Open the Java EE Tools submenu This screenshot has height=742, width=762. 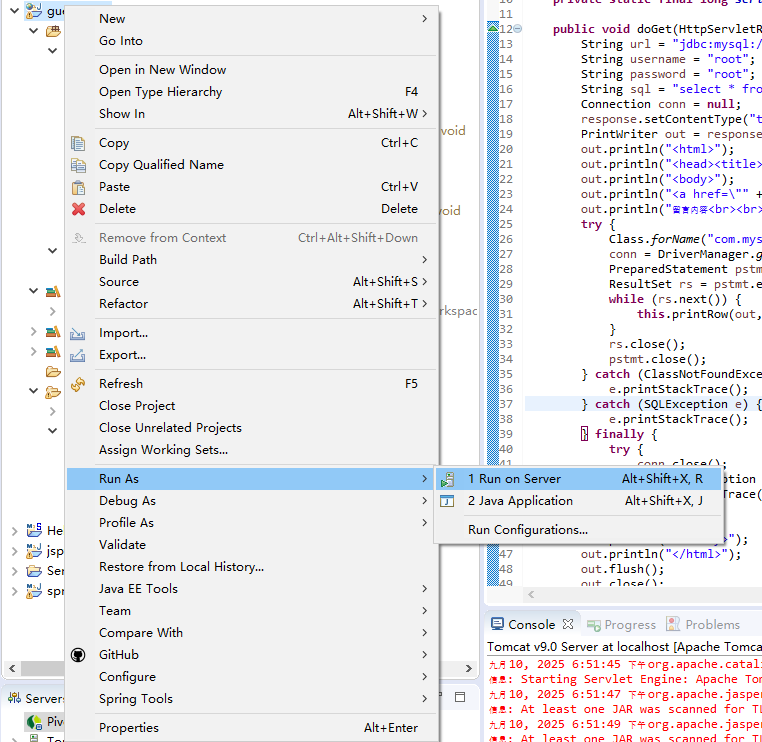[252, 589]
